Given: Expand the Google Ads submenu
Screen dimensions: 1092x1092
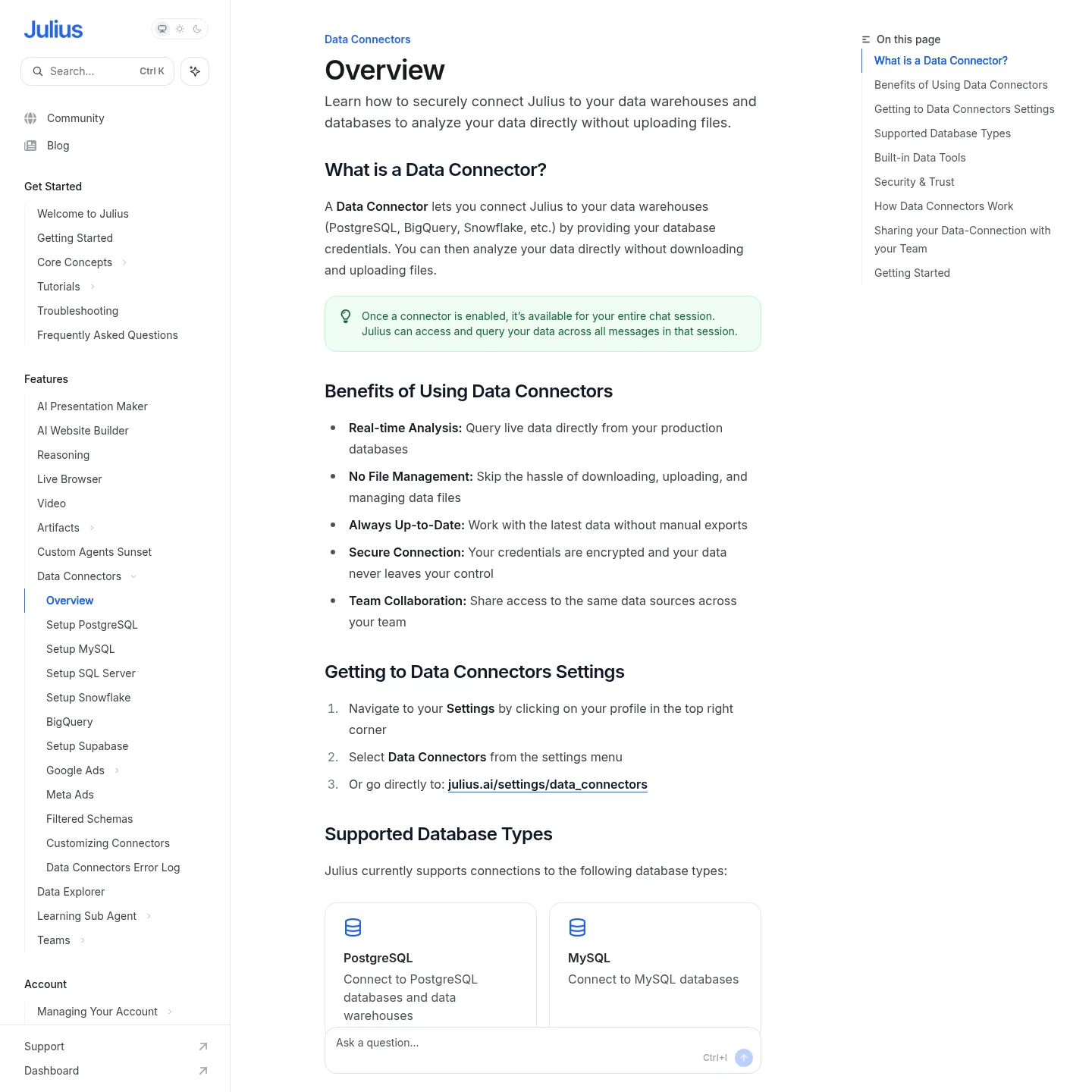Looking at the screenshot, I should coord(117,770).
